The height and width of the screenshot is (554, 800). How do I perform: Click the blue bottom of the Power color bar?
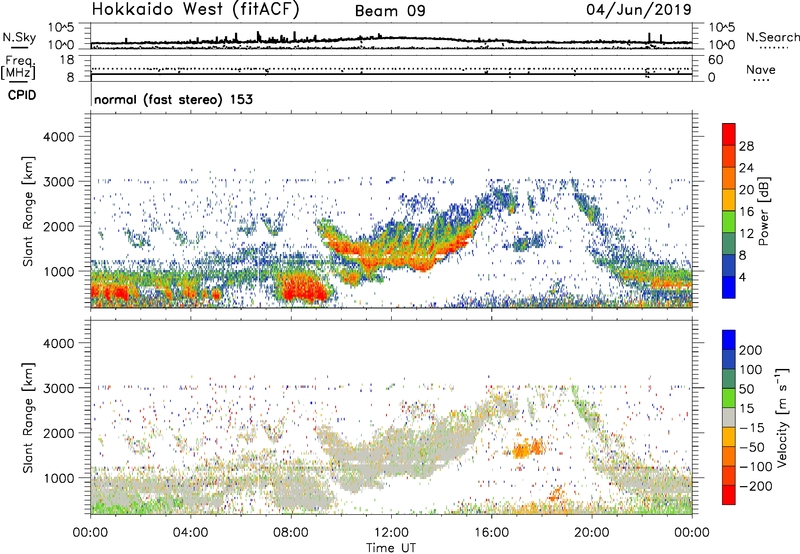[729, 287]
